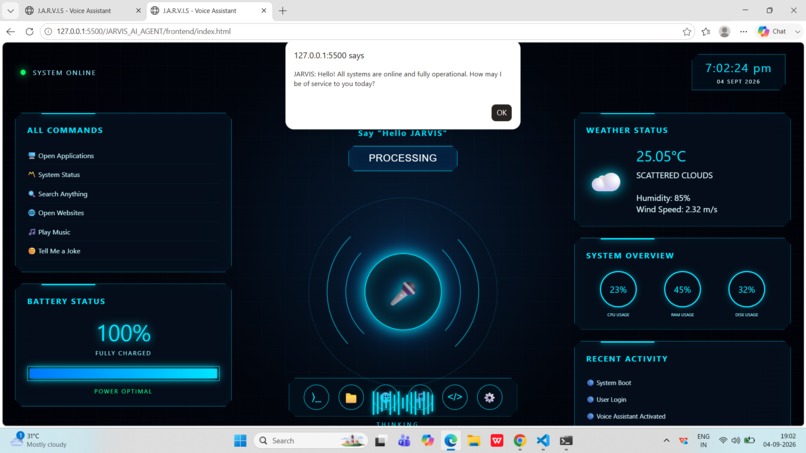Image resolution: width=806 pixels, height=453 pixels.
Task: Click the green System Online indicator dot
Action: point(23,73)
